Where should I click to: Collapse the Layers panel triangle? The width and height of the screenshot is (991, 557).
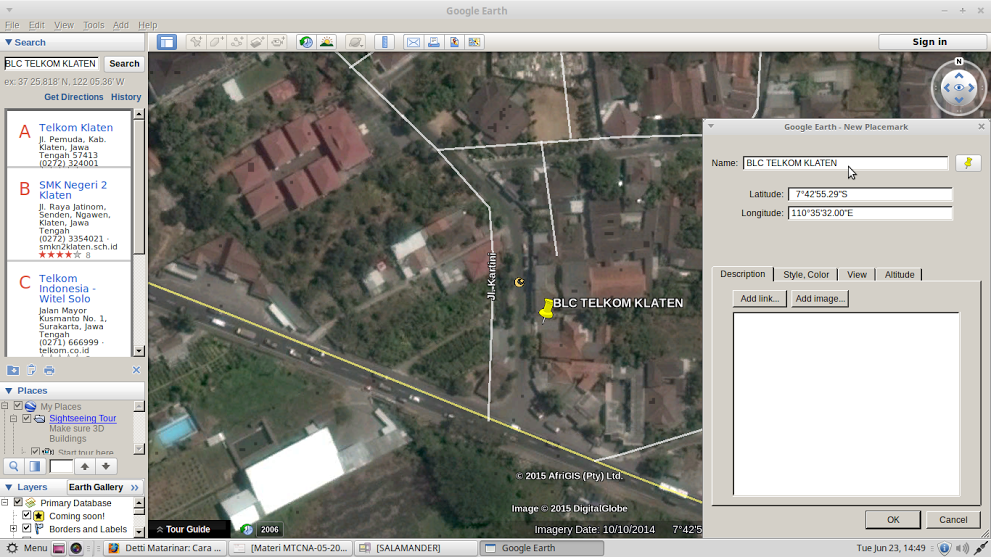pyautogui.click(x=8, y=487)
